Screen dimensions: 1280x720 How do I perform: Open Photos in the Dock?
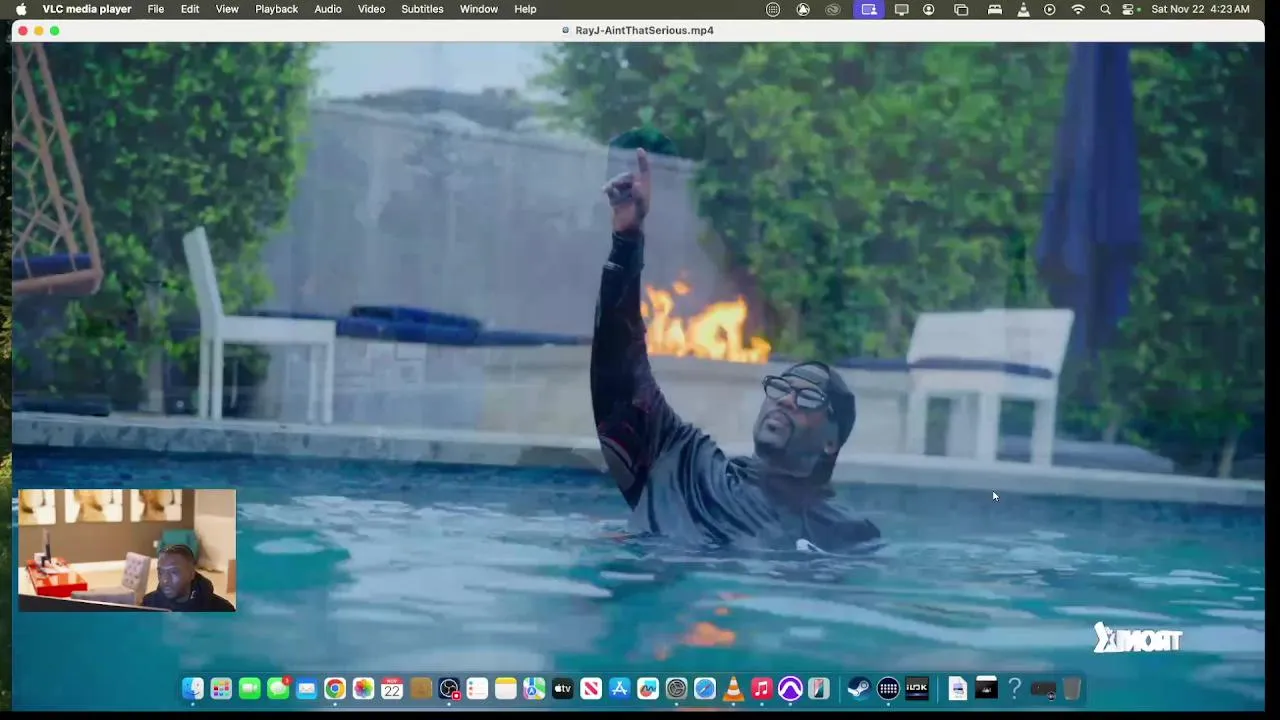tap(363, 688)
